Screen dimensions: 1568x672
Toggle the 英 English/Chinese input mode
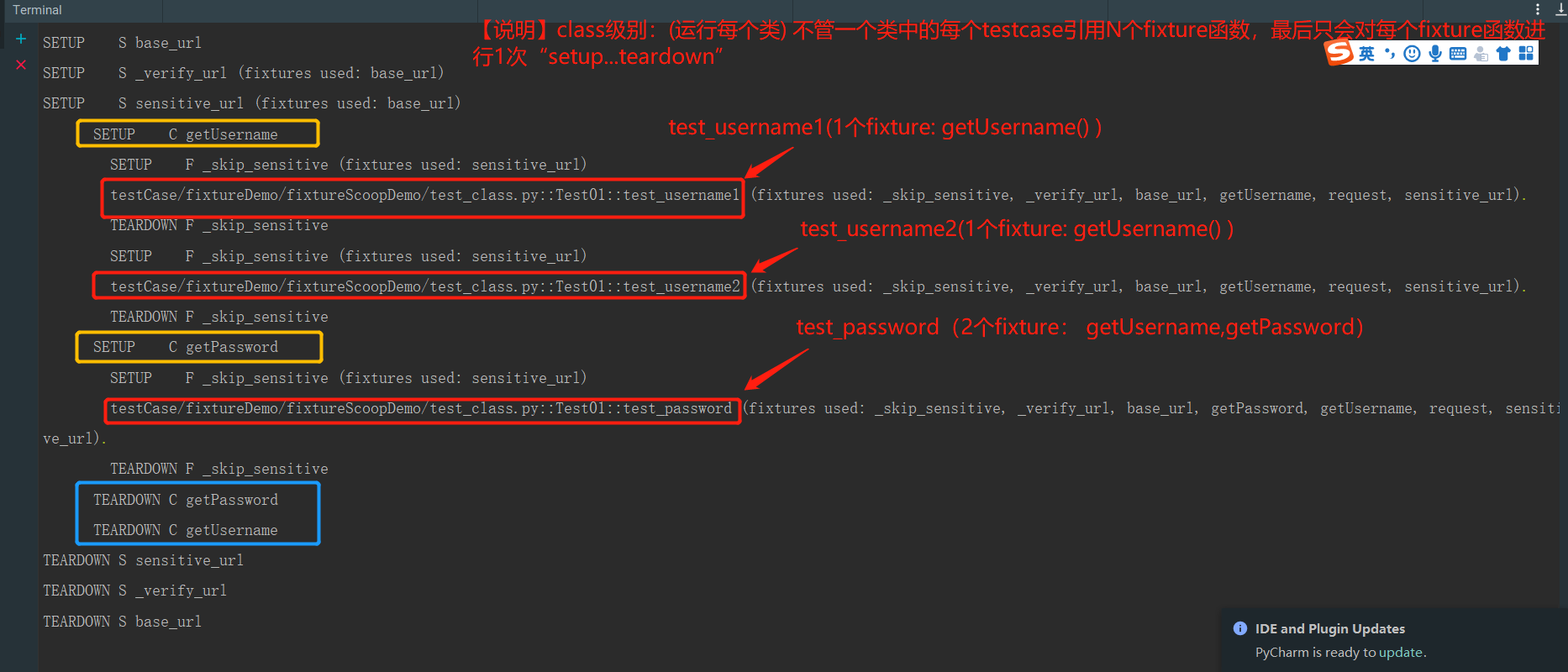1367,54
